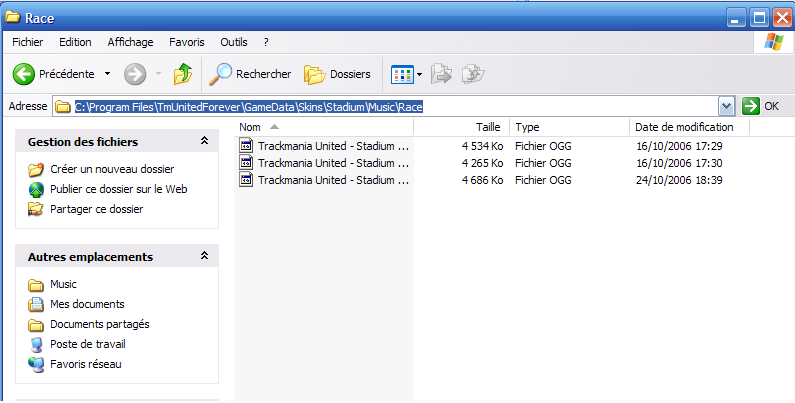Click the web publish globe icon
The width and height of the screenshot is (795, 403).
(36, 190)
